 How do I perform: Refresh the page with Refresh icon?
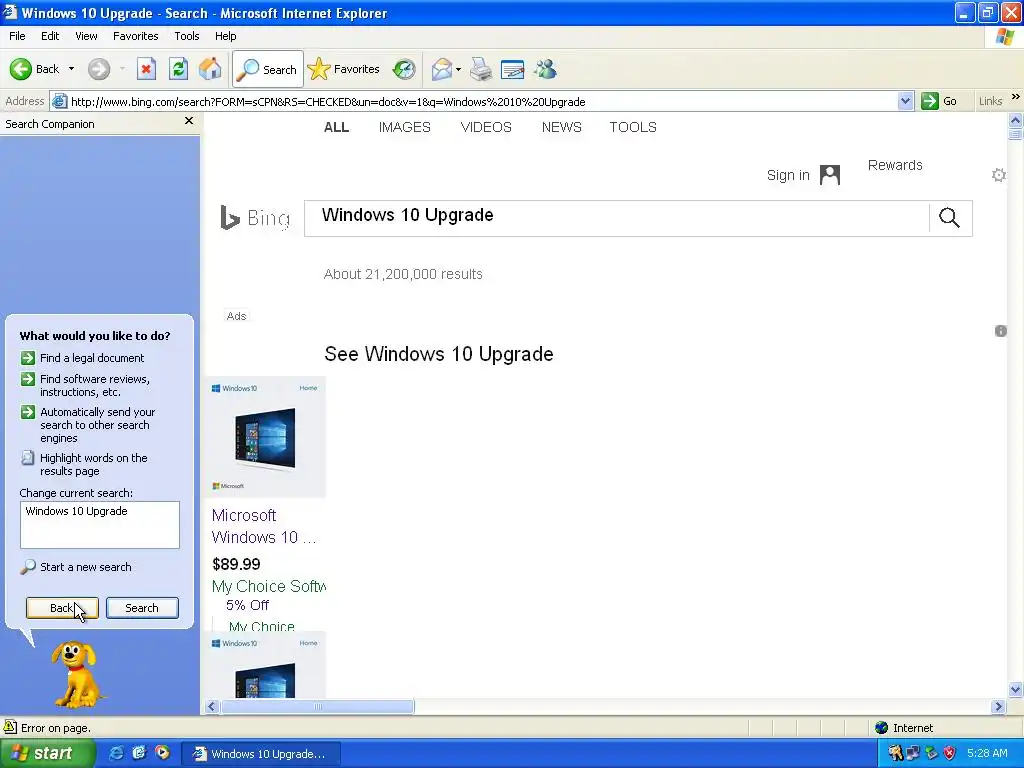[x=178, y=69]
